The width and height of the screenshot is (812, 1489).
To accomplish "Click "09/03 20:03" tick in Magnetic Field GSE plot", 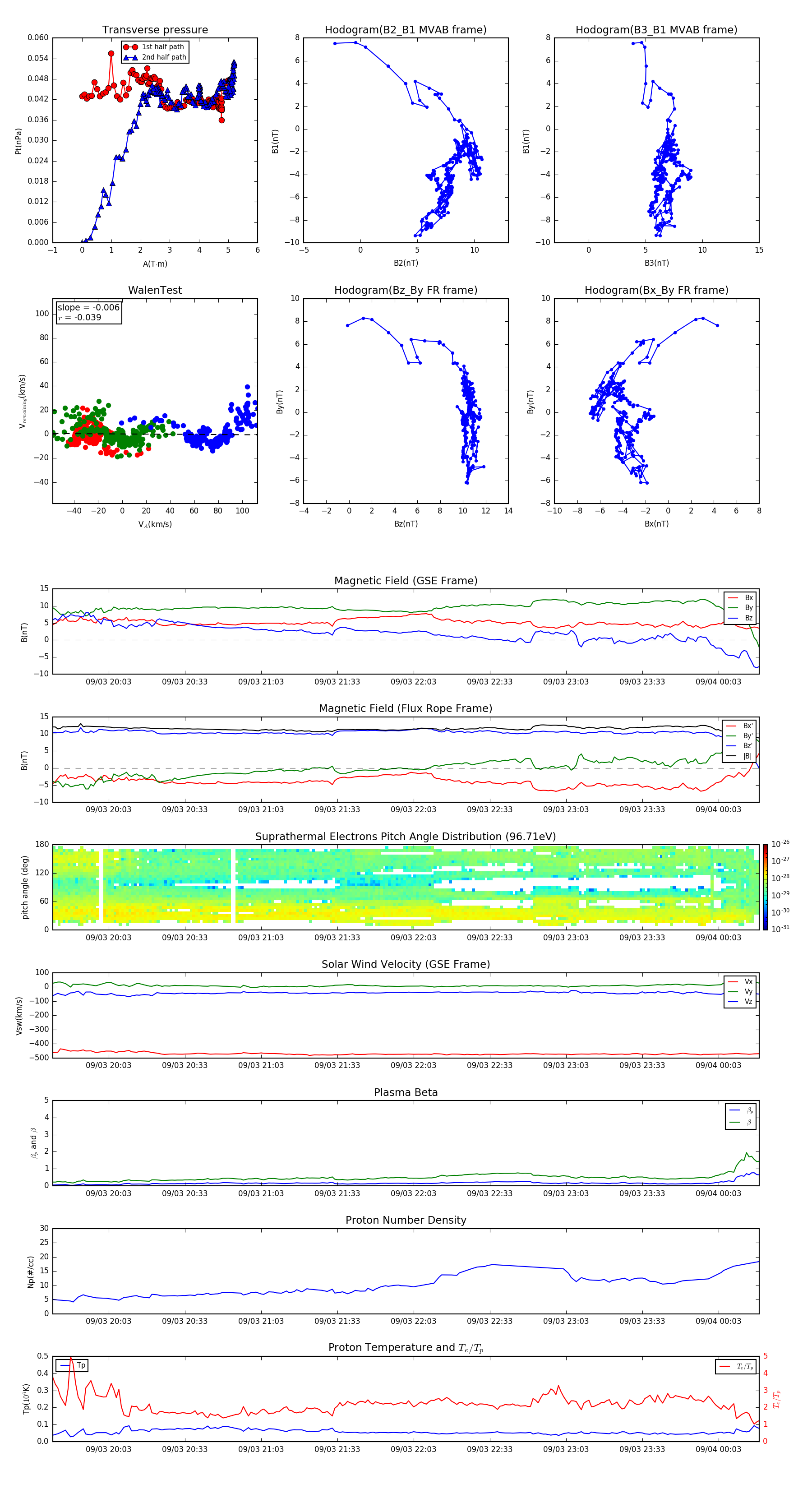I will pyautogui.click(x=108, y=682).
